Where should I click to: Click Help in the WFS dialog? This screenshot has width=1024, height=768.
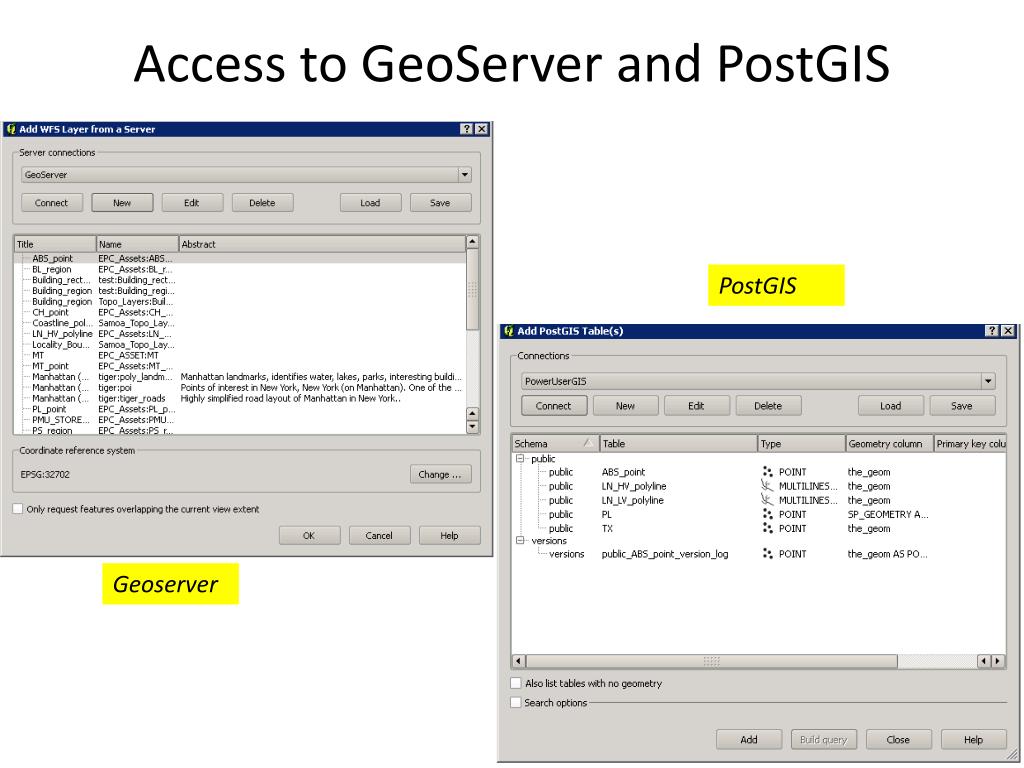[449, 536]
